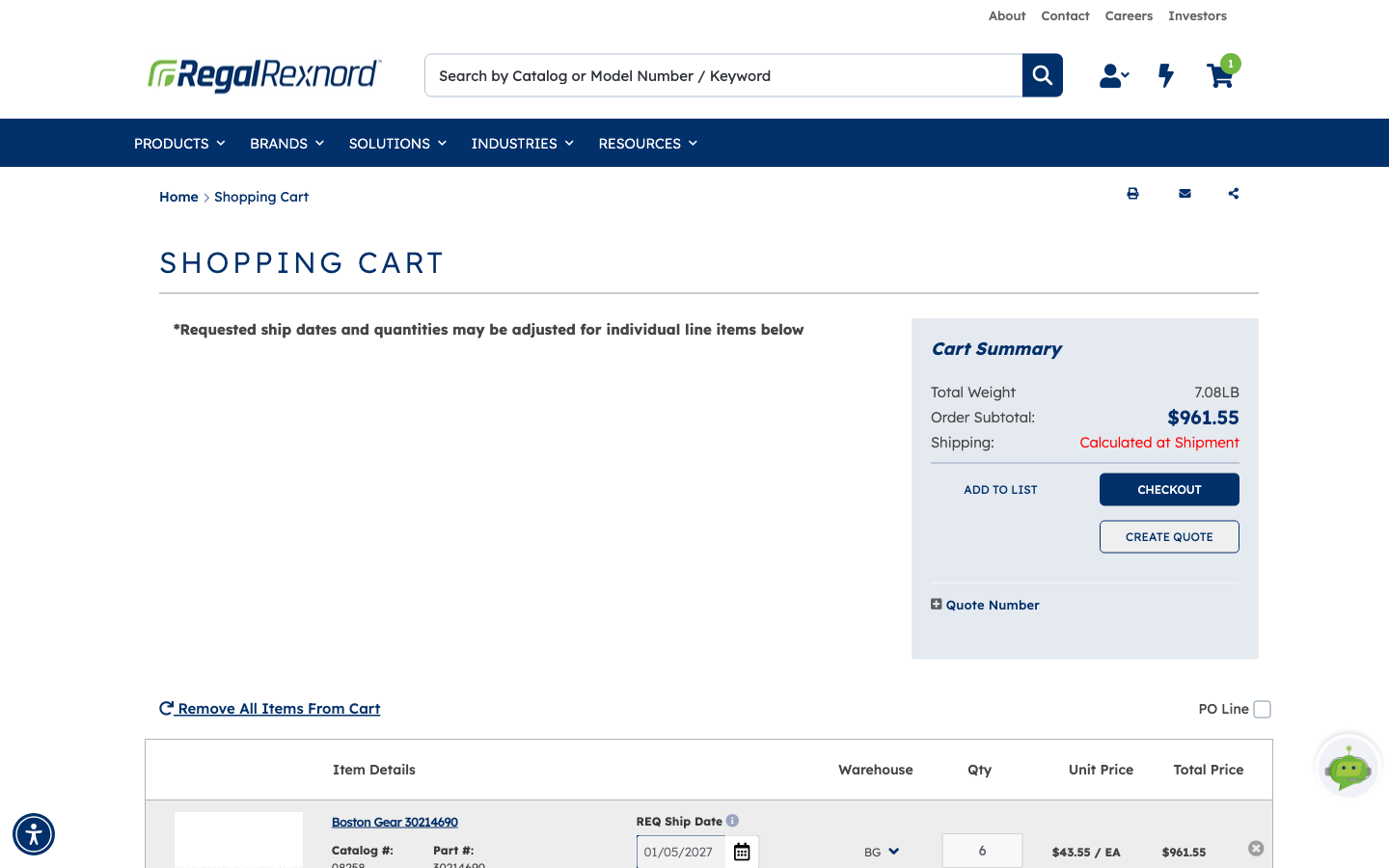
Task: Expand the Brands menu
Action: [x=286, y=143]
